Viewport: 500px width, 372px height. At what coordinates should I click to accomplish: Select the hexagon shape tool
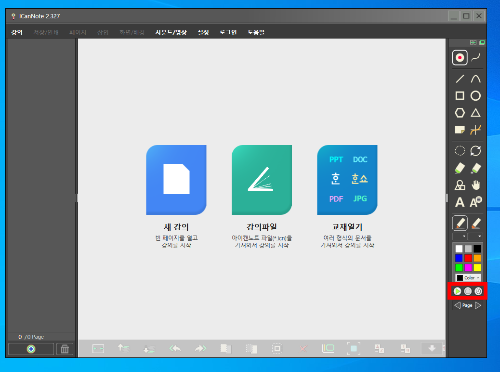tap(460, 113)
